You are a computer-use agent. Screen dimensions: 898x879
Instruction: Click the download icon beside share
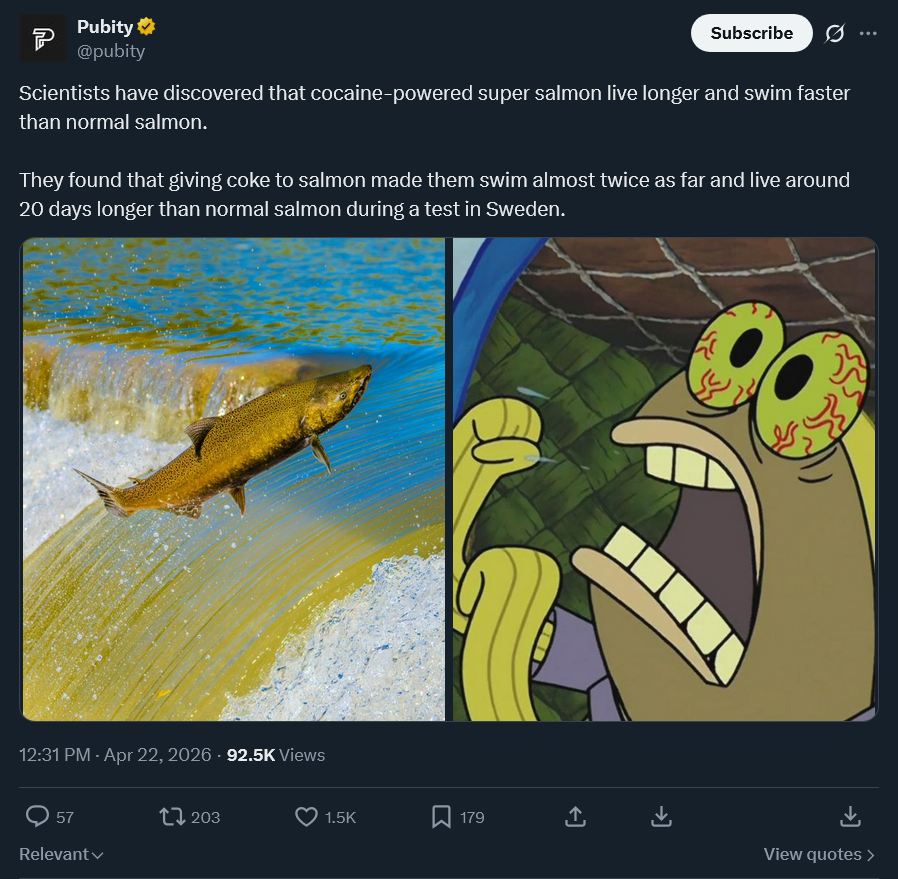(x=661, y=817)
